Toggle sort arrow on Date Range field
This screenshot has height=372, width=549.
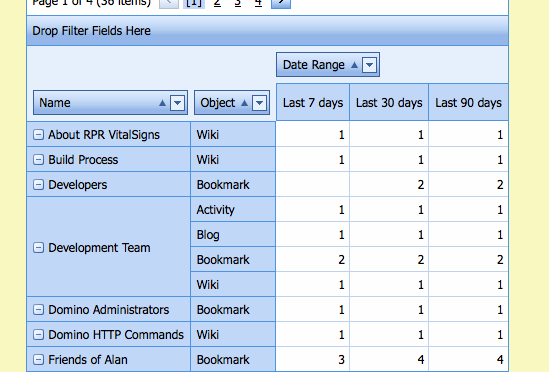354,65
